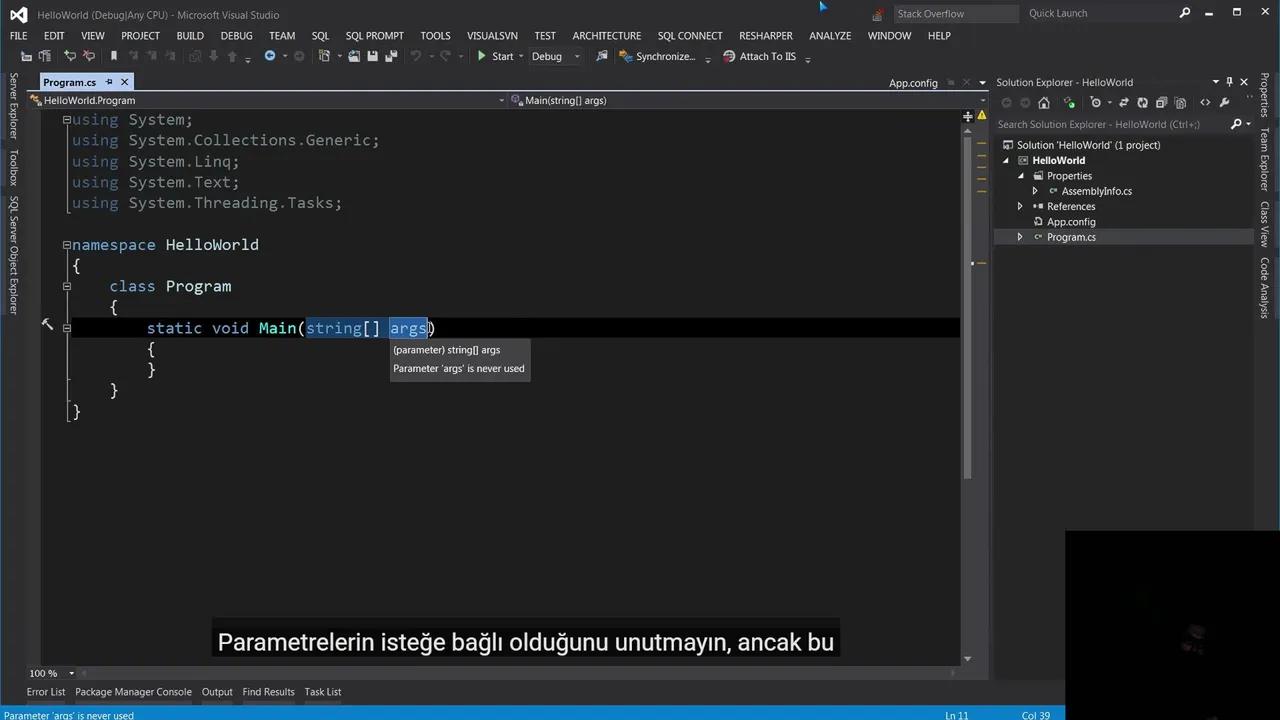
Task: Open the RESHARPER menu
Action: click(x=766, y=35)
